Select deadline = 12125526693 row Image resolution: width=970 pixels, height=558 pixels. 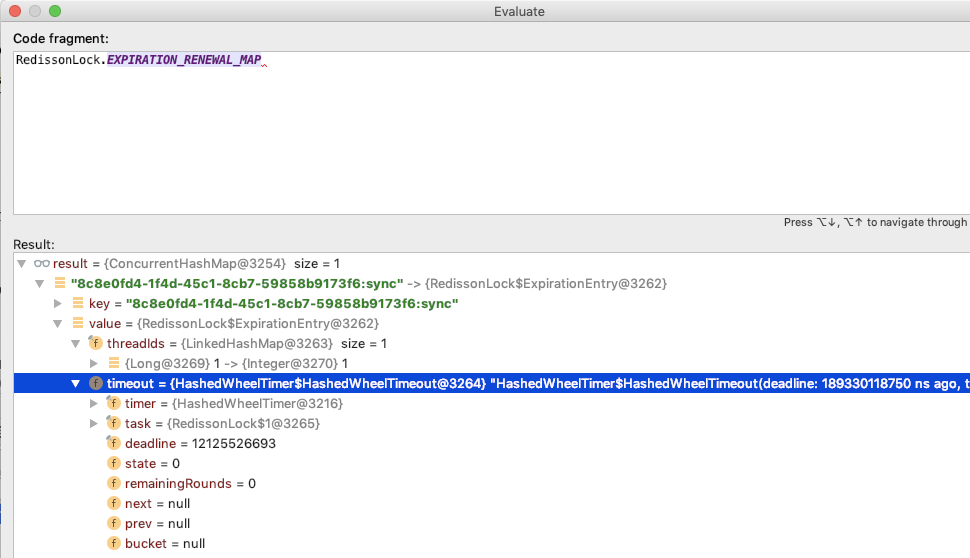coord(492,444)
